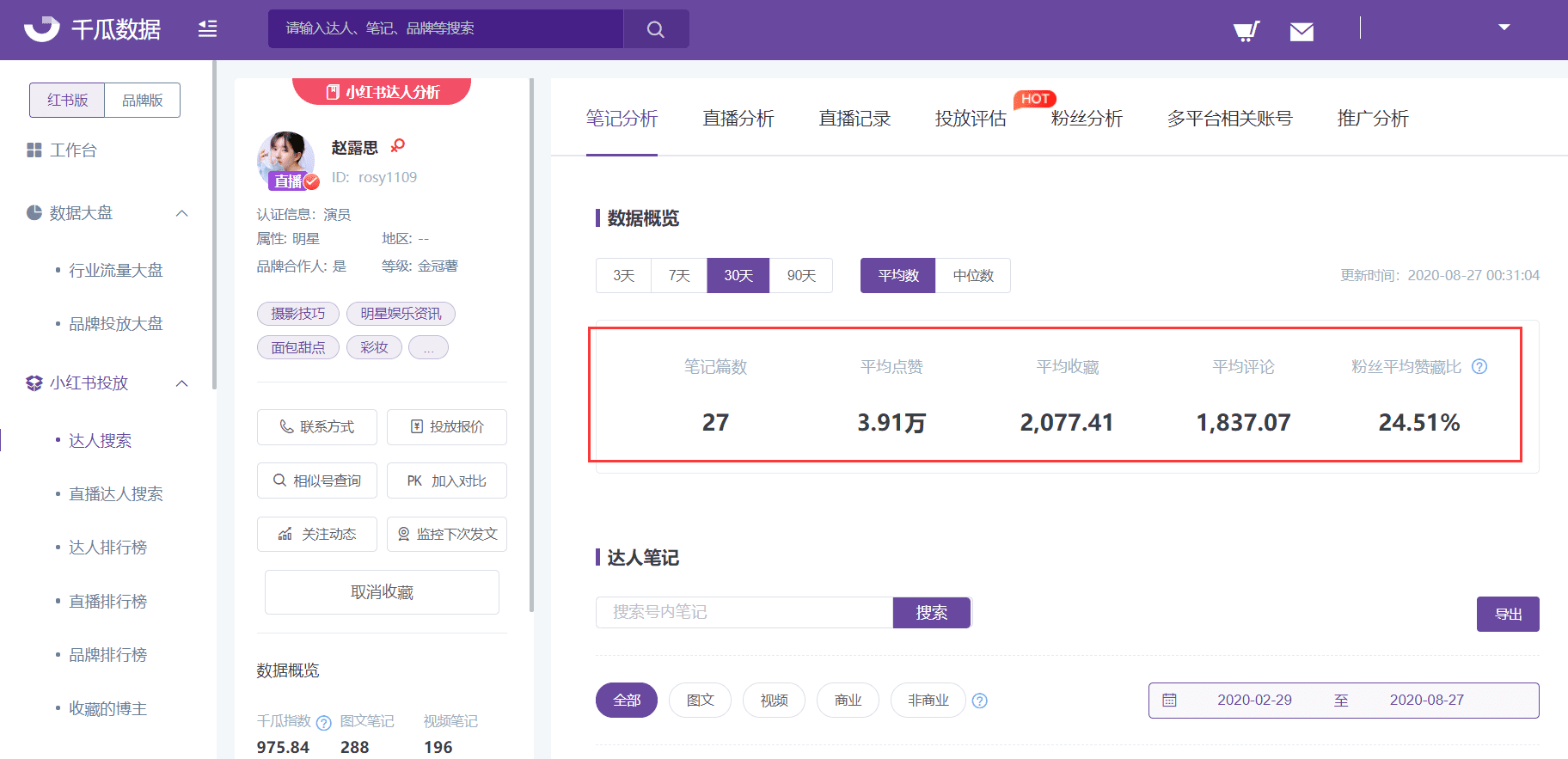
Task: Select 中位数 statistic mode
Action: pyautogui.click(x=973, y=276)
